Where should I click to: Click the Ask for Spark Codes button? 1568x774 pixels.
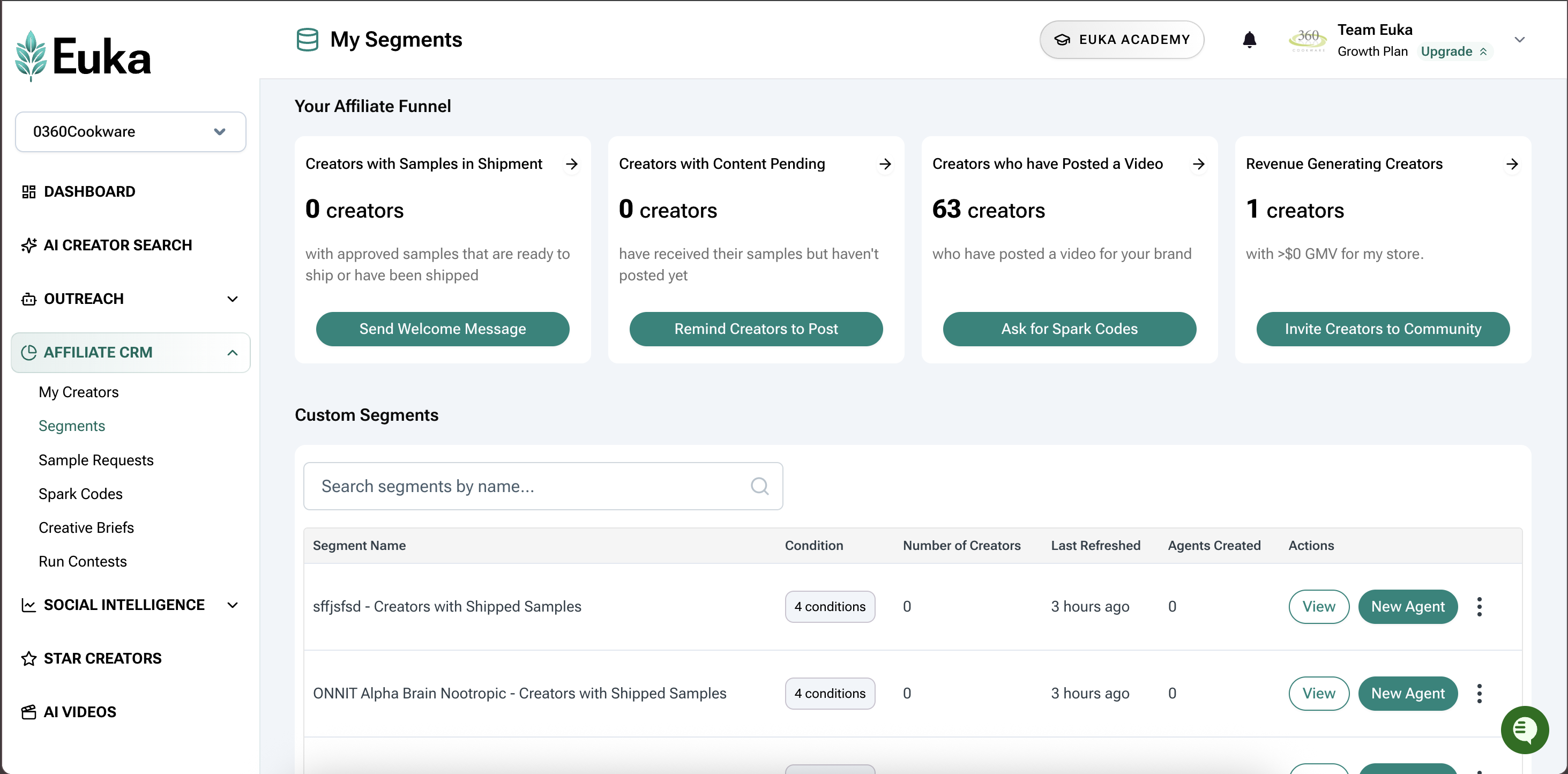tap(1069, 329)
